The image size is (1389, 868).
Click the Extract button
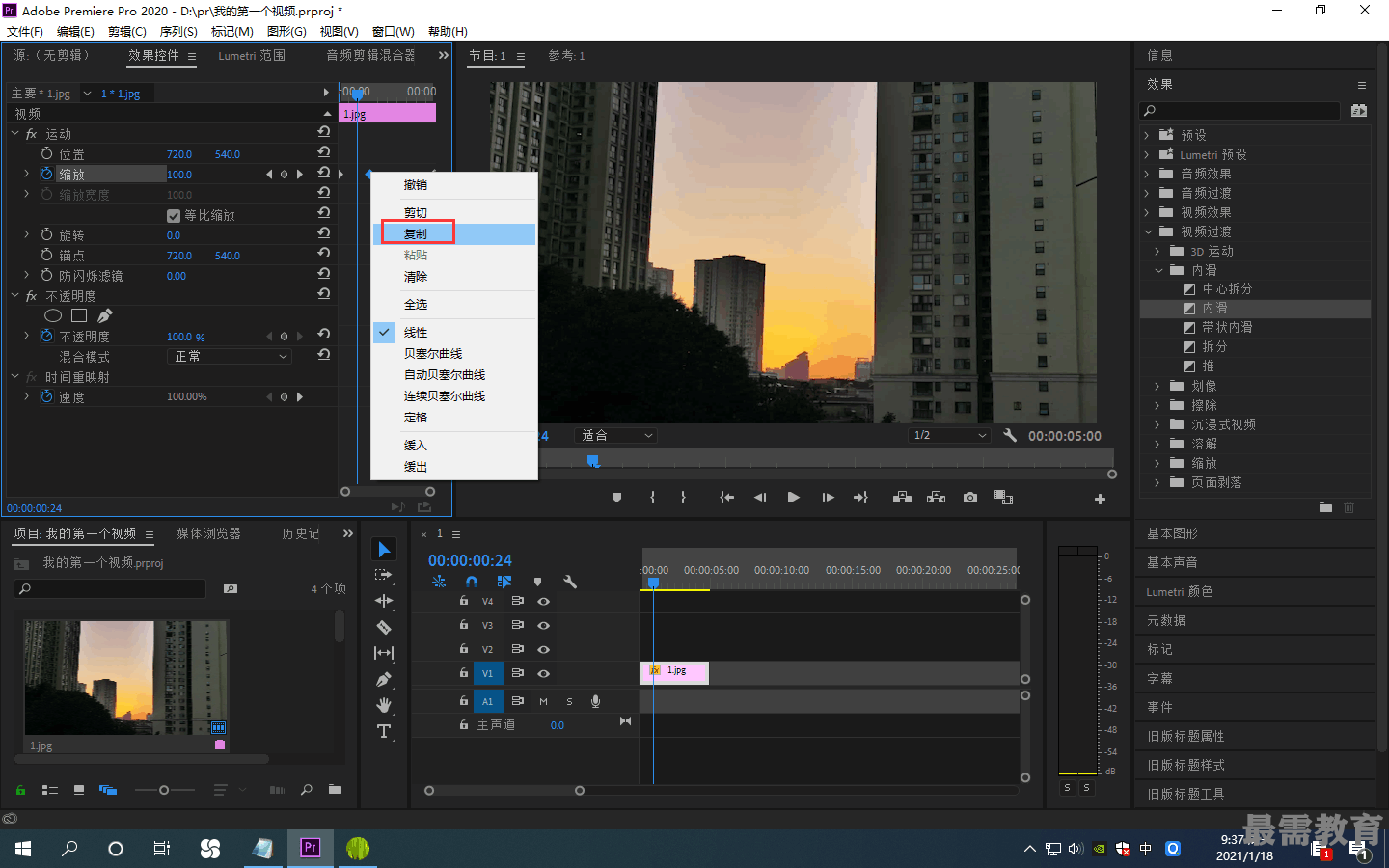[x=936, y=498]
